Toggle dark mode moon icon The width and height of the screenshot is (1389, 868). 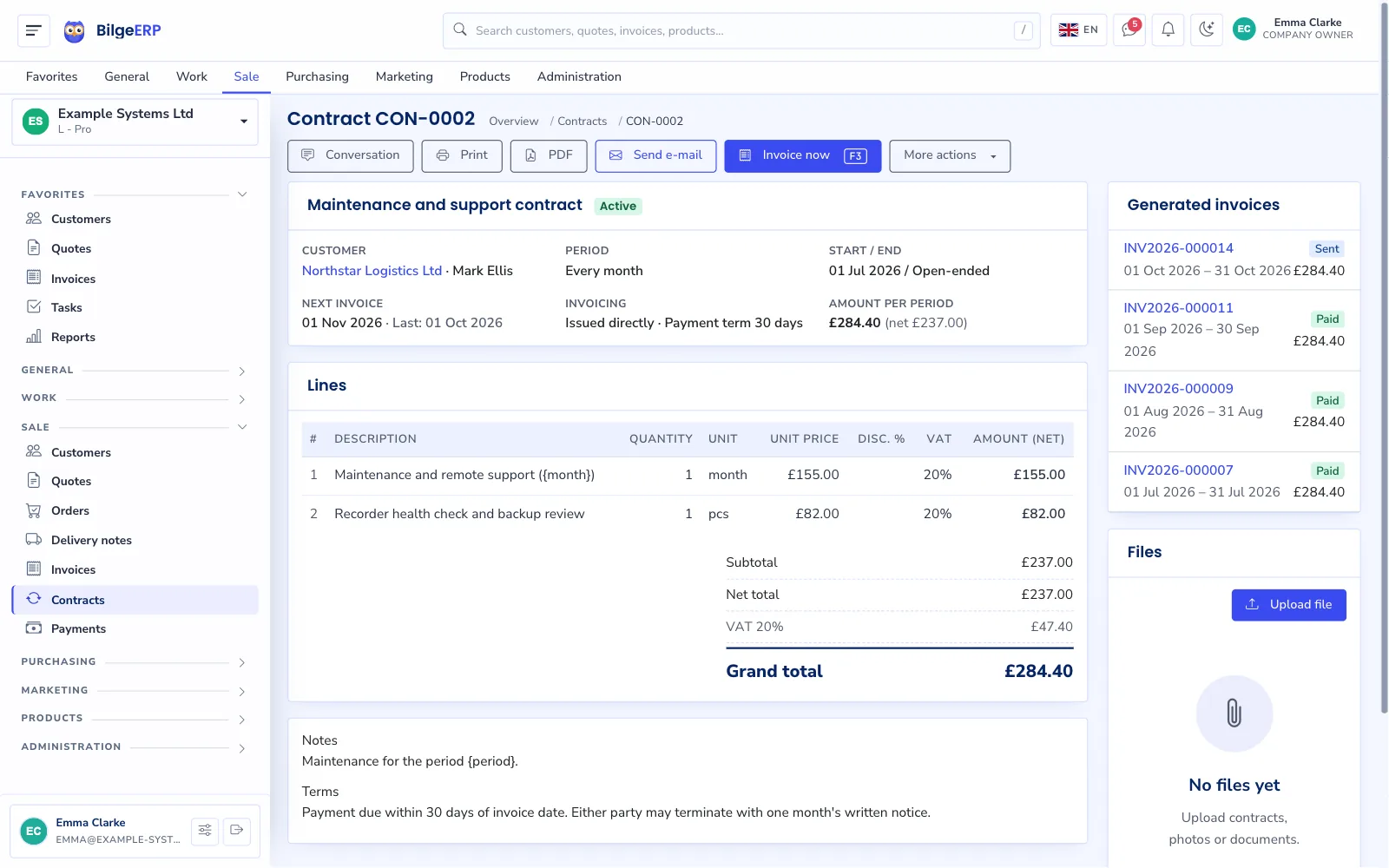click(1207, 30)
